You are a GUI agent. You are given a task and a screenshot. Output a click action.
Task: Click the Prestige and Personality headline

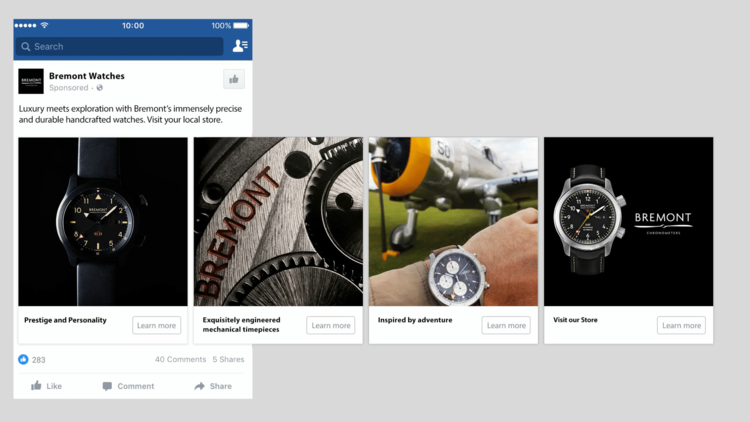(66, 320)
